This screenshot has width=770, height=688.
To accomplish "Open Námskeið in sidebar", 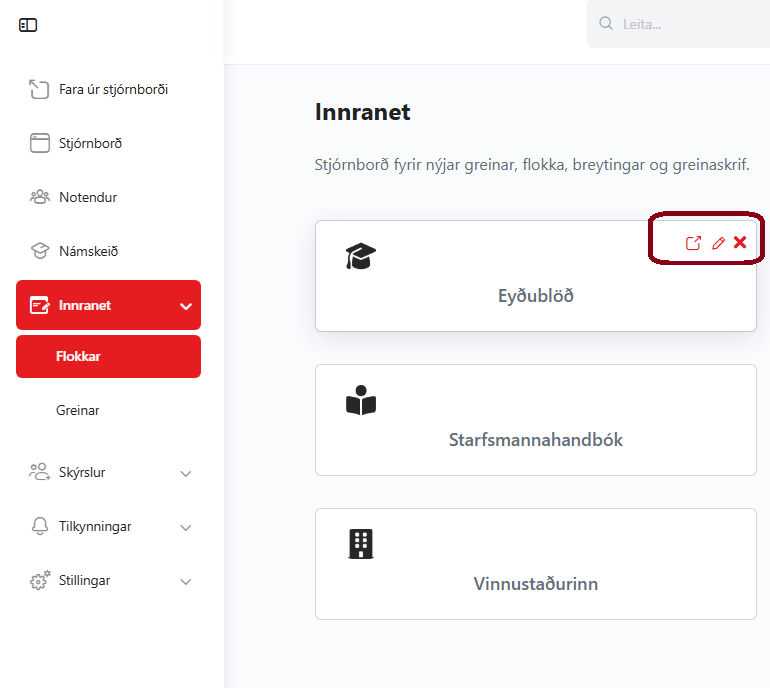I will click(x=88, y=251).
